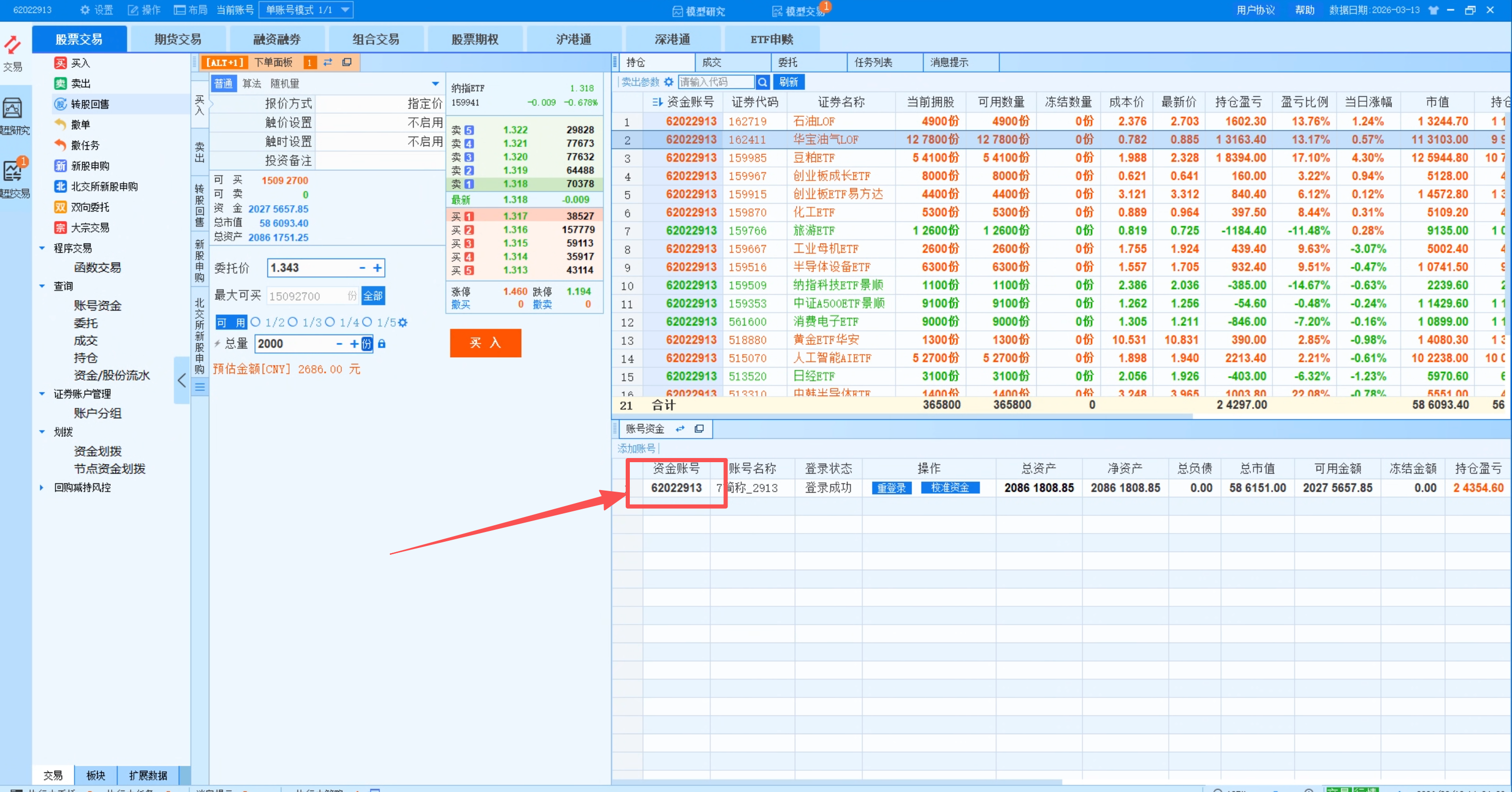Select the 1/2 position ratio radio button
The height and width of the screenshot is (792, 1512).
coord(256,322)
